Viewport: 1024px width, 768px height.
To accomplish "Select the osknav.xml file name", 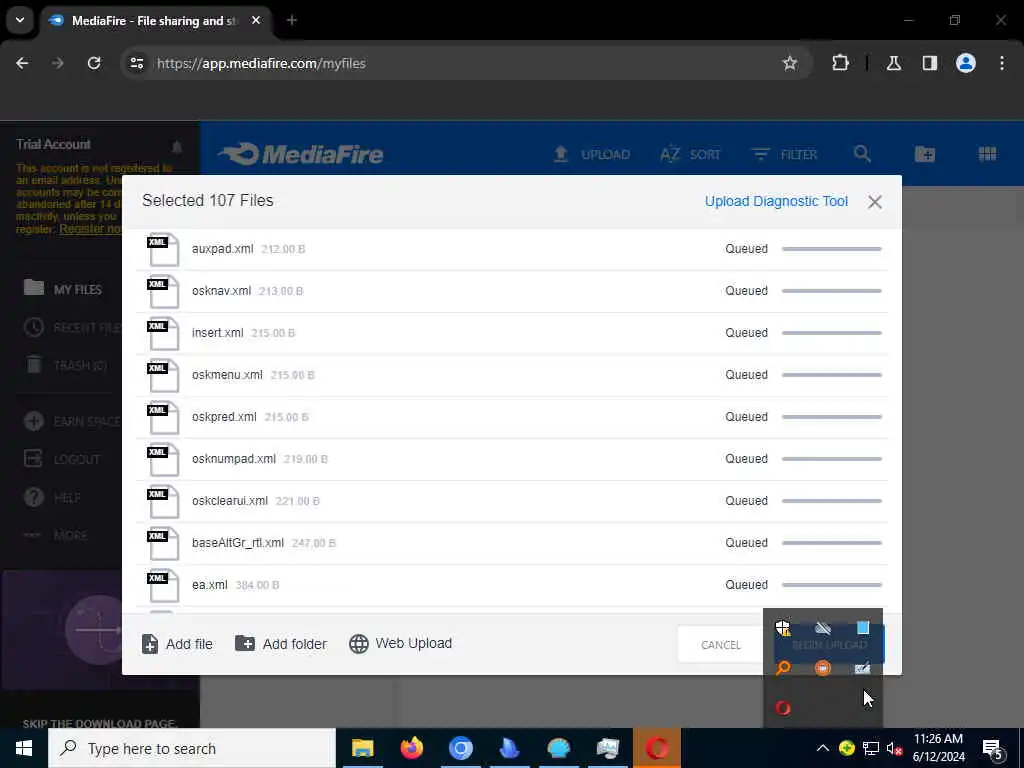I will click(221, 291).
